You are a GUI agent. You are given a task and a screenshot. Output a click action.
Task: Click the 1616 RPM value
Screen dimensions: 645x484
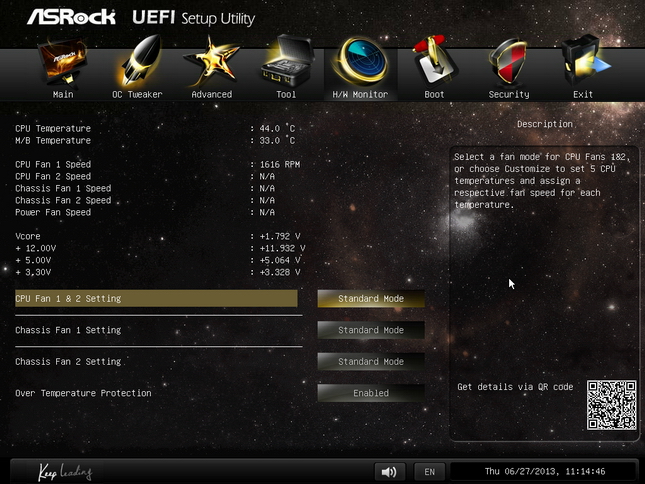(280, 164)
